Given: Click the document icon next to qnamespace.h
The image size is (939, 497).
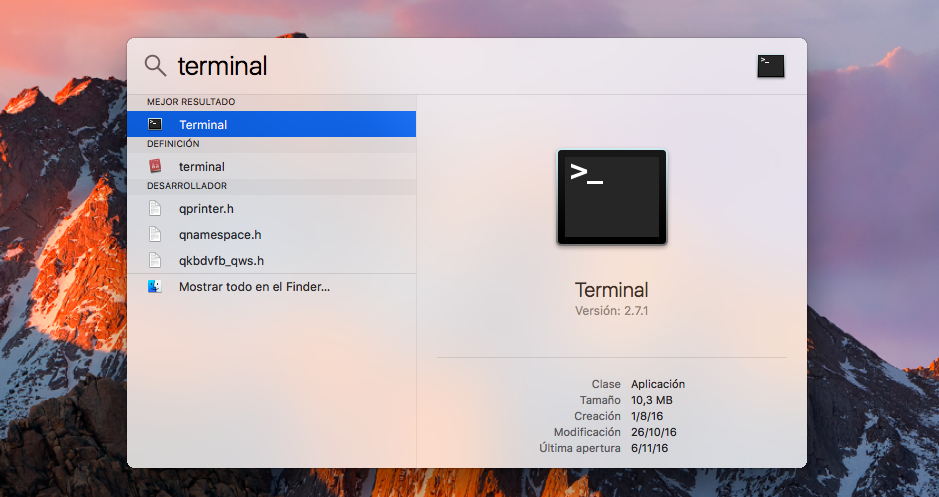Looking at the screenshot, I should click(x=155, y=235).
